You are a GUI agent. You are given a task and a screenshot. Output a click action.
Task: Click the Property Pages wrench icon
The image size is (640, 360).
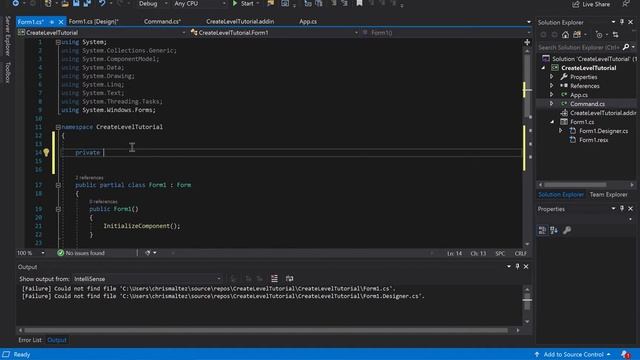(567, 231)
